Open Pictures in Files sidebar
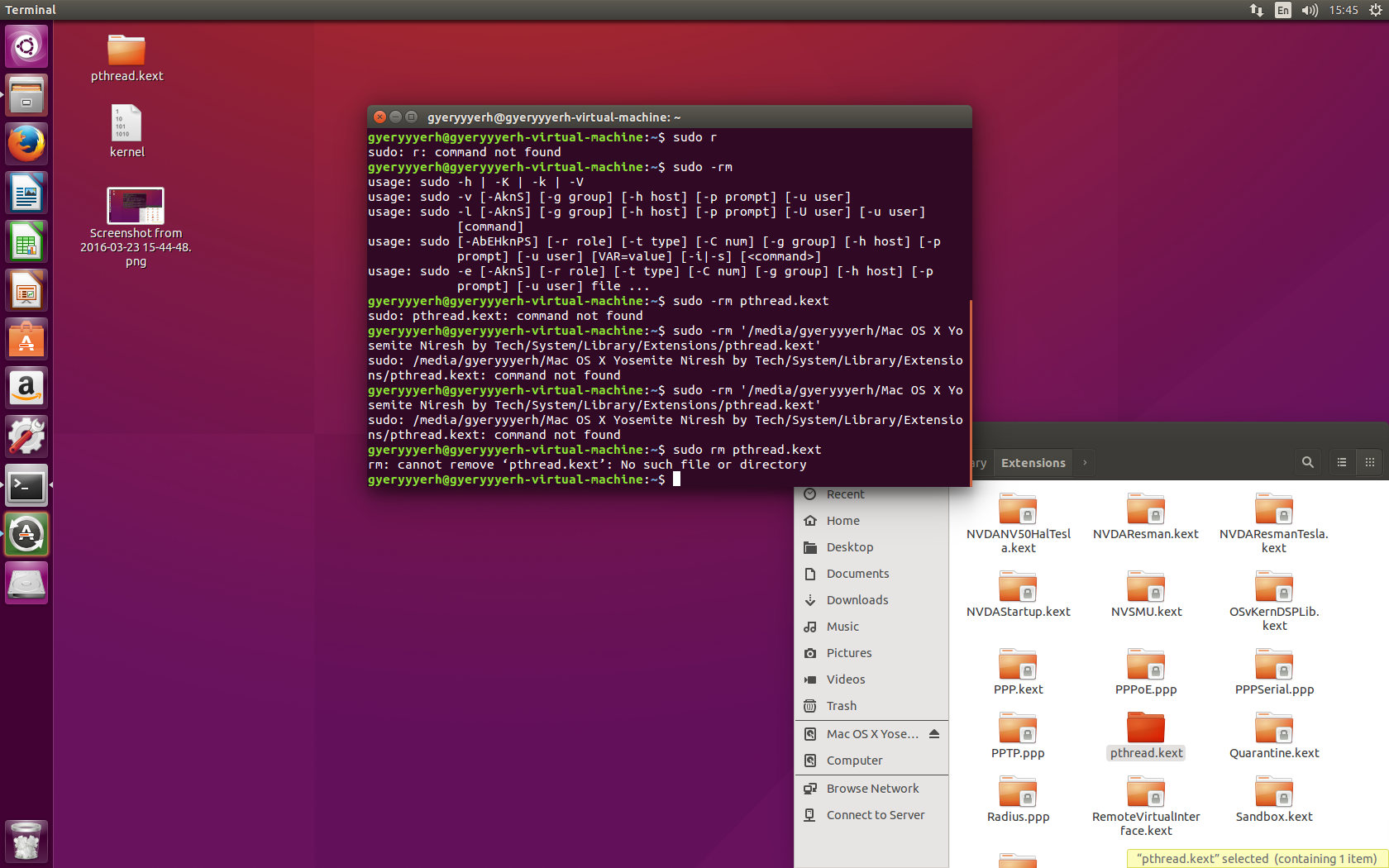This screenshot has height=868, width=1389. (871, 653)
